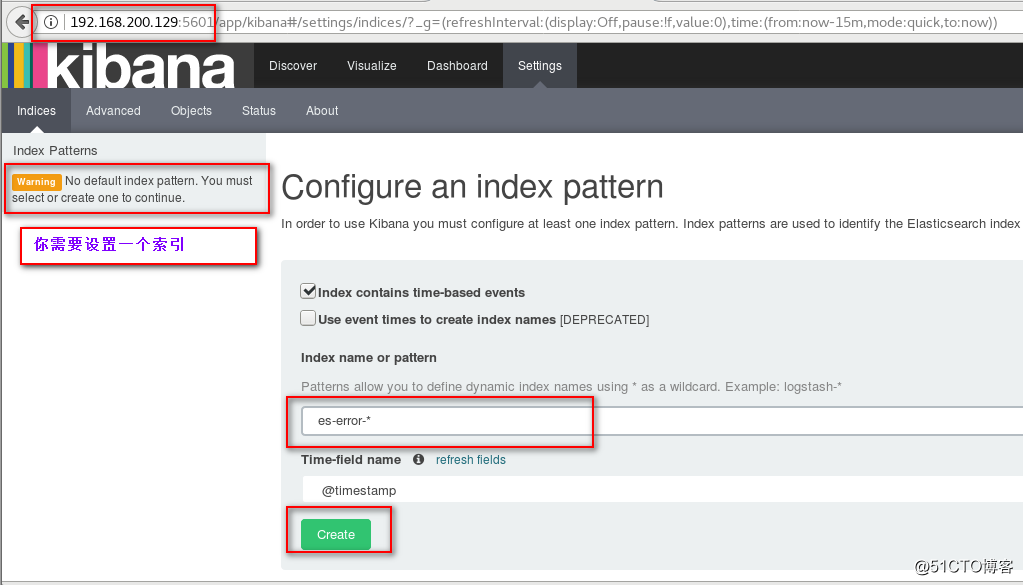Open the Objects sub-tab
This screenshot has height=585, width=1023.
(x=191, y=111)
